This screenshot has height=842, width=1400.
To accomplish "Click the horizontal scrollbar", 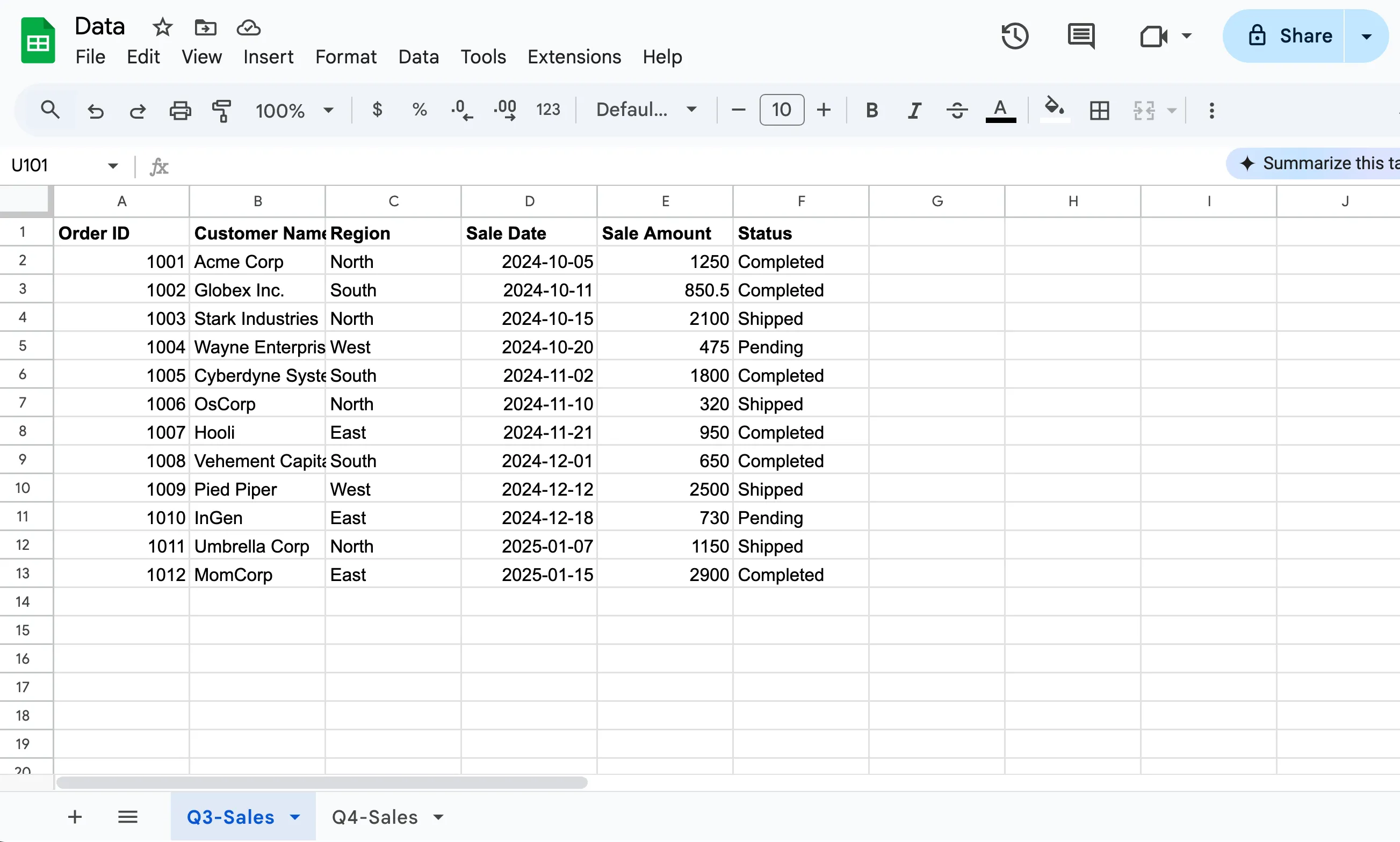I will (x=322, y=782).
